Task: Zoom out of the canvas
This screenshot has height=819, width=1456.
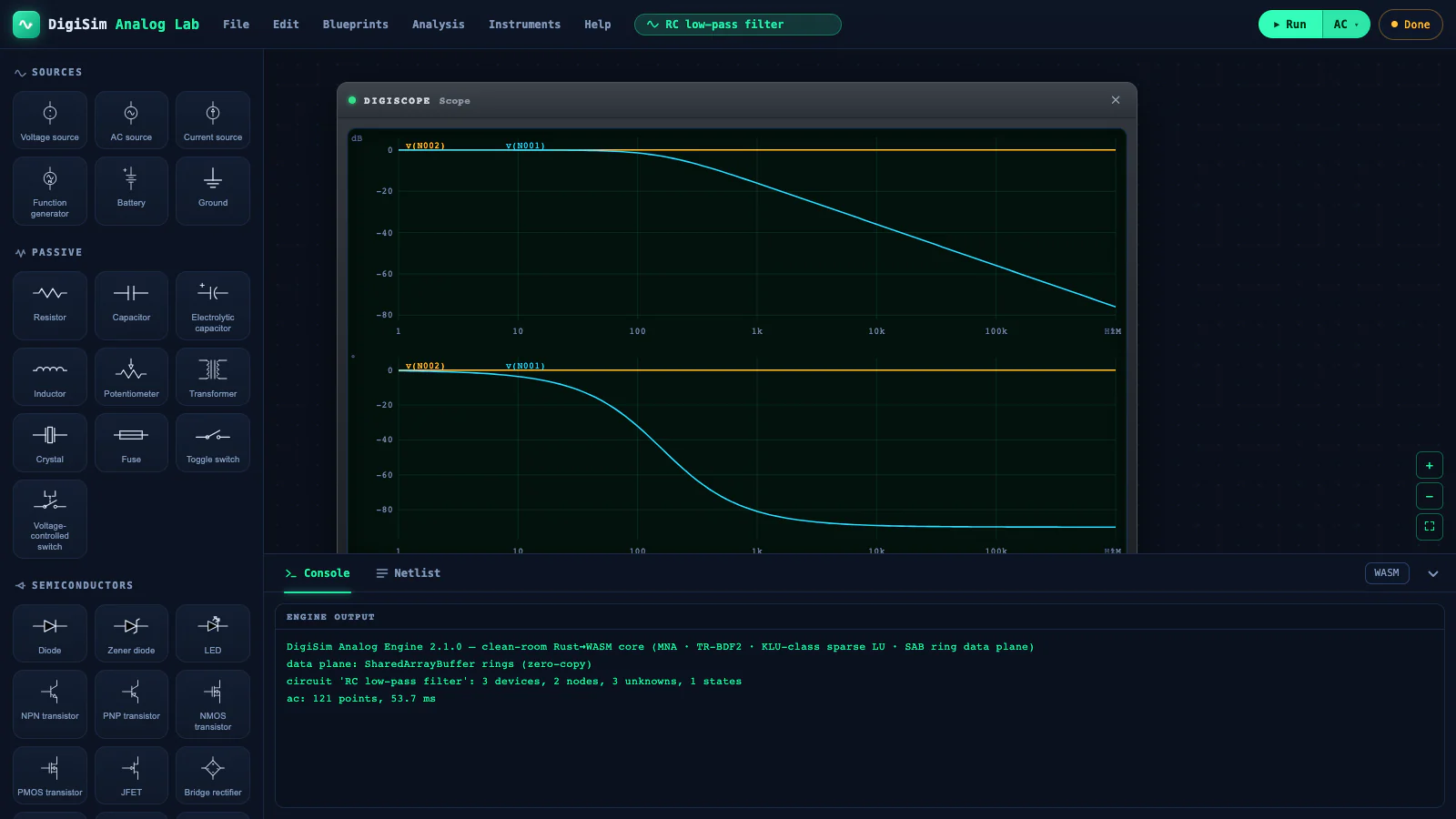Action: (x=1430, y=496)
